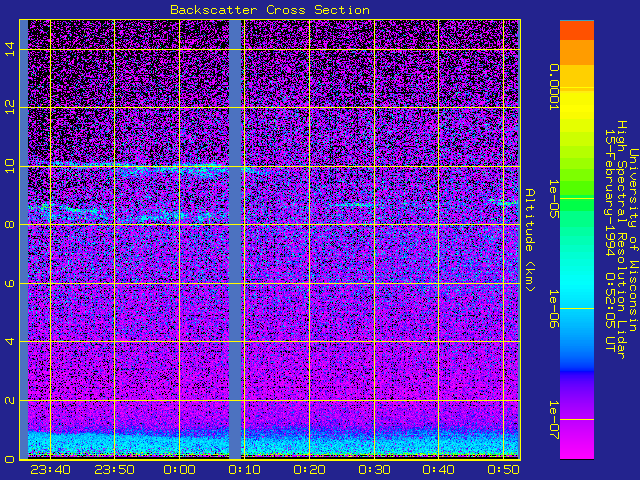The image size is (640, 480).
Task: Click the 0:10 time axis label
Action: 244,470
